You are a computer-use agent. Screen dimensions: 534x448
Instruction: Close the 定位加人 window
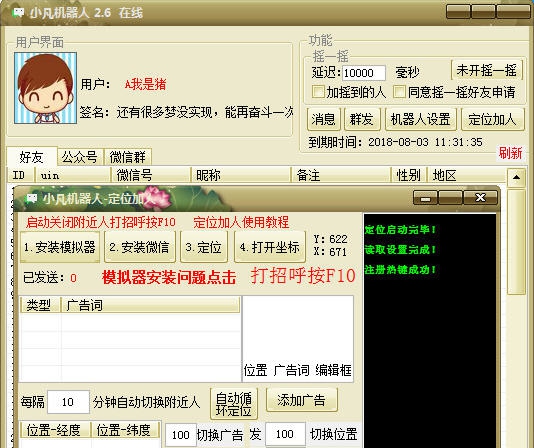(x=480, y=198)
